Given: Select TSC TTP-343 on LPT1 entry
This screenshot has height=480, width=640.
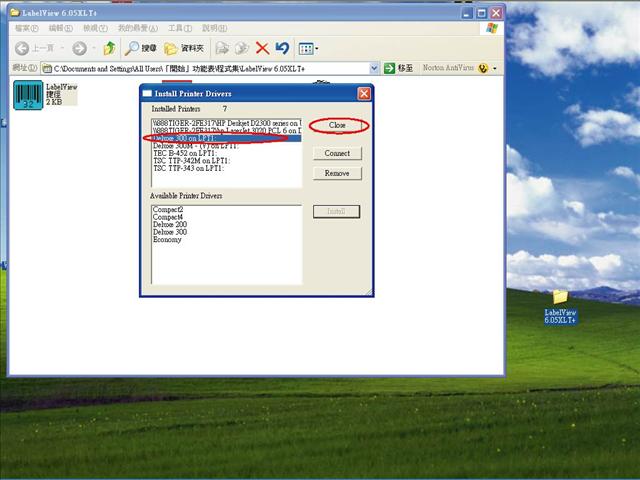Looking at the screenshot, I should click(x=227, y=168).
